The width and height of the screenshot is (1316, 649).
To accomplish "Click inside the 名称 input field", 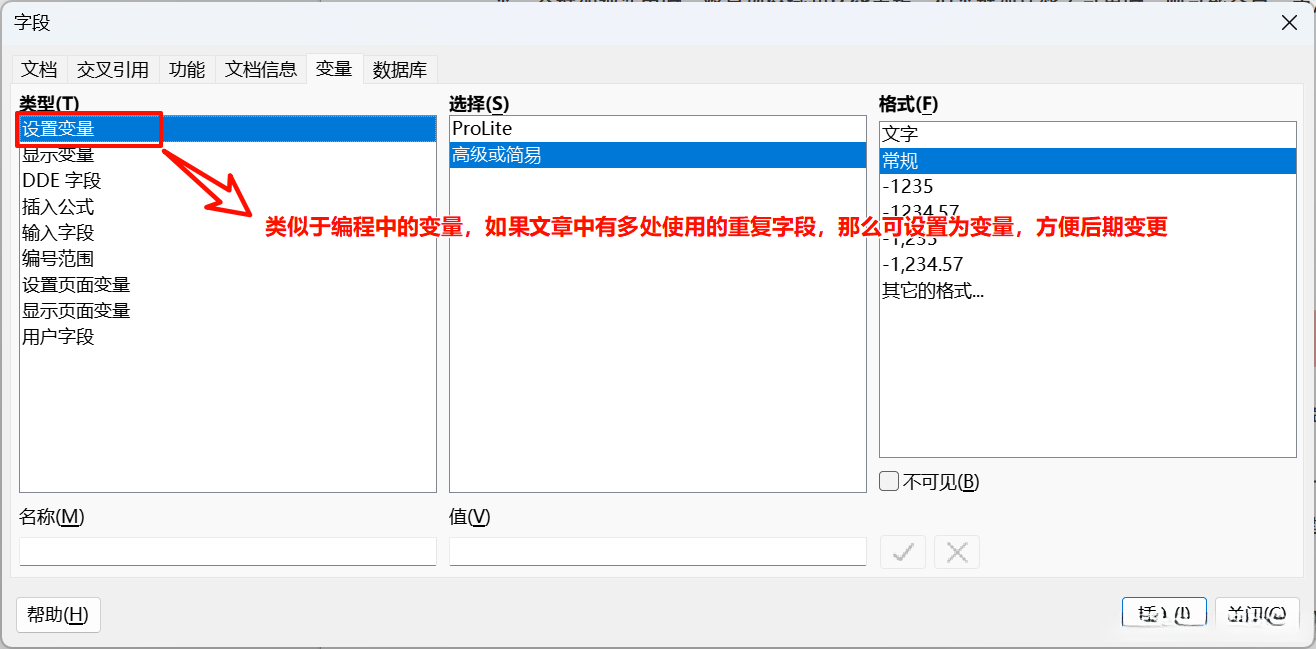I will pyautogui.click(x=226, y=551).
